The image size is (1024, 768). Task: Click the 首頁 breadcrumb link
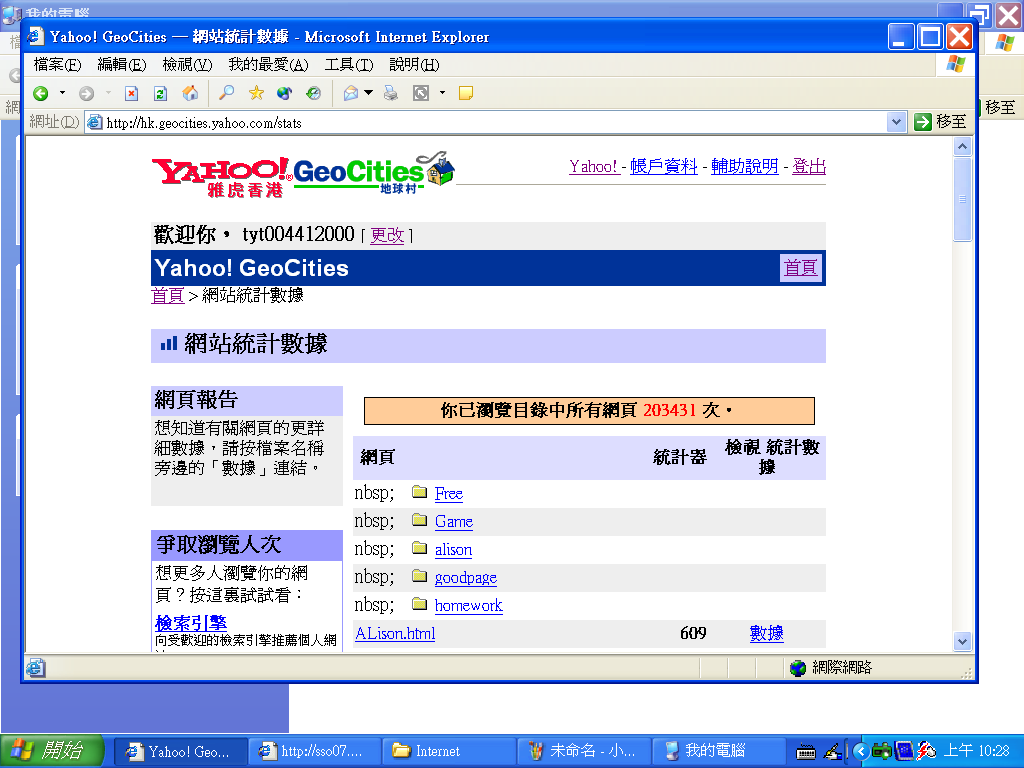[168, 295]
